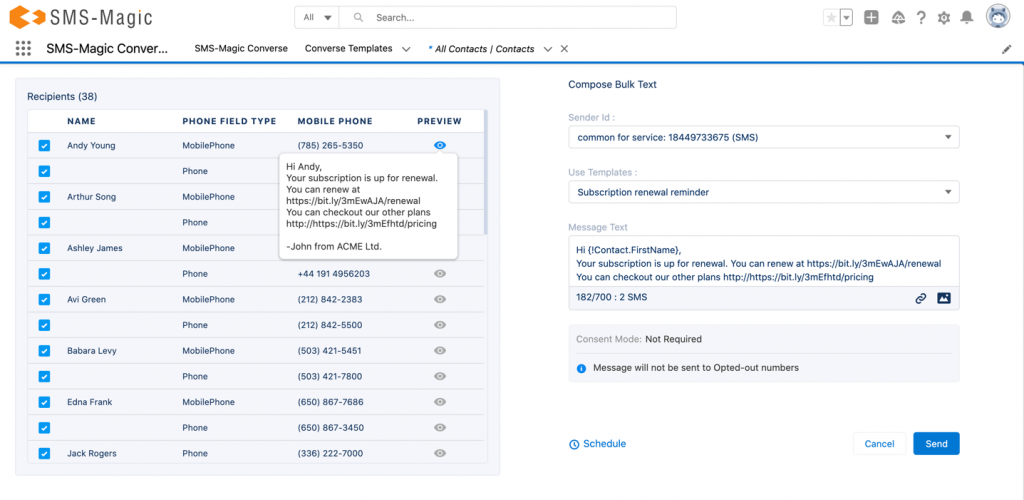Click inside the Message Text area

point(763,261)
